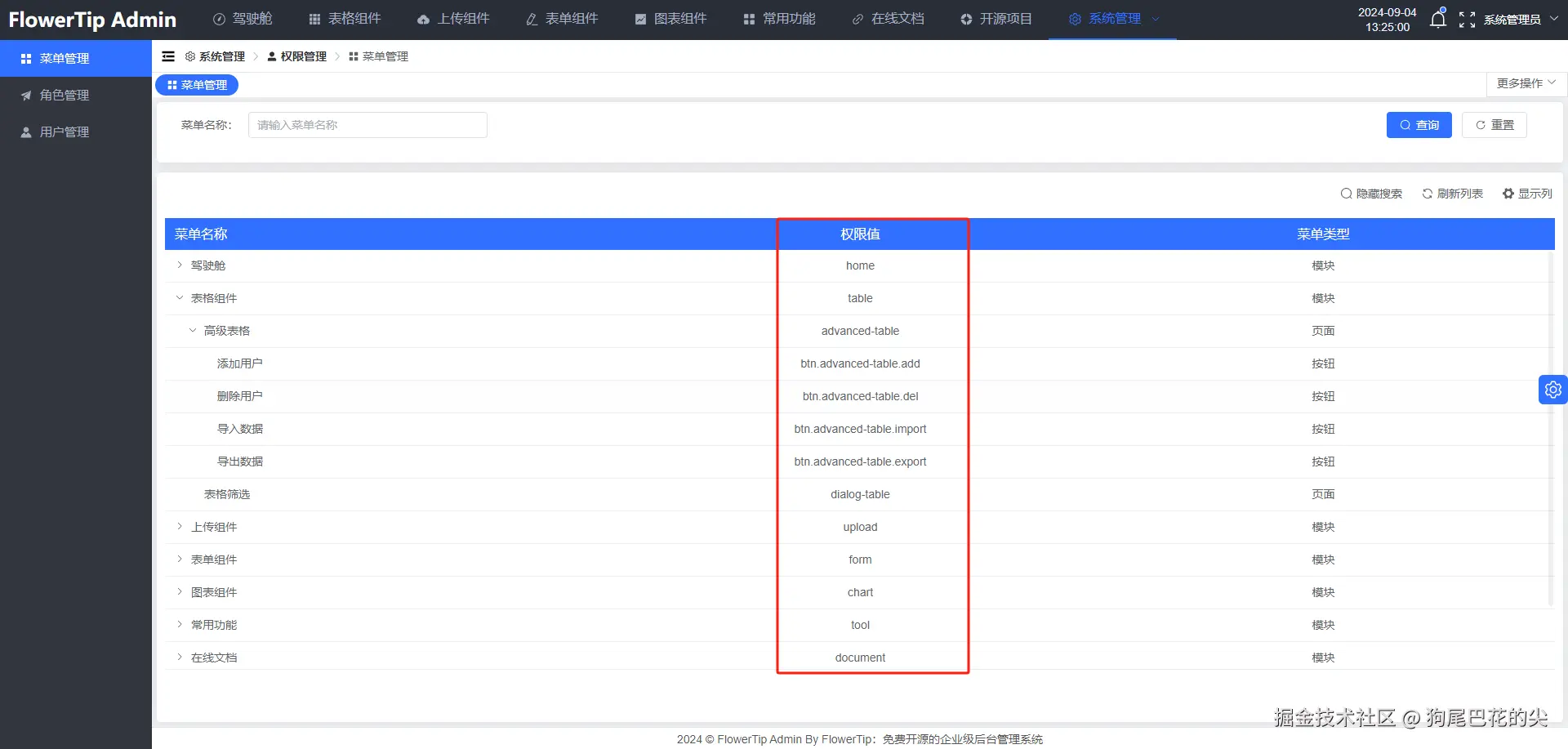
Task: Open 系统管理 top menu
Action: pos(1113,19)
